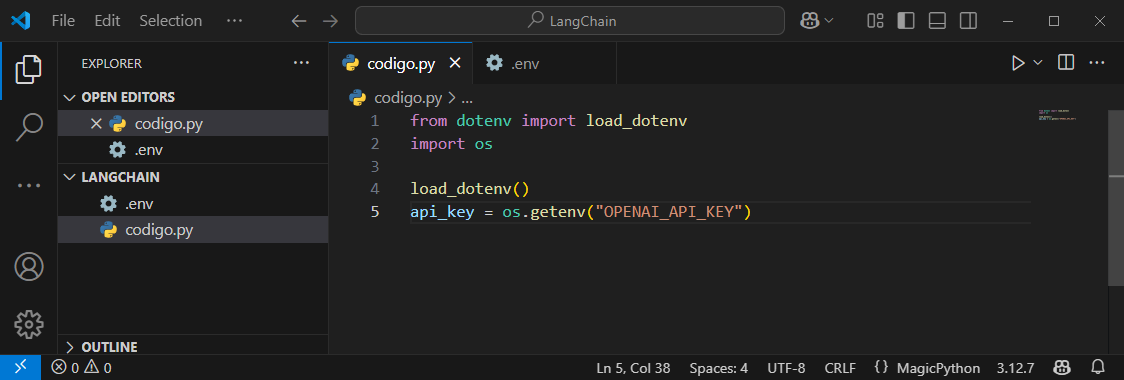Viewport: 1124px width, 380px height.
Task: Open remote window indicator in status bar
Action: [x=22, y=367]
